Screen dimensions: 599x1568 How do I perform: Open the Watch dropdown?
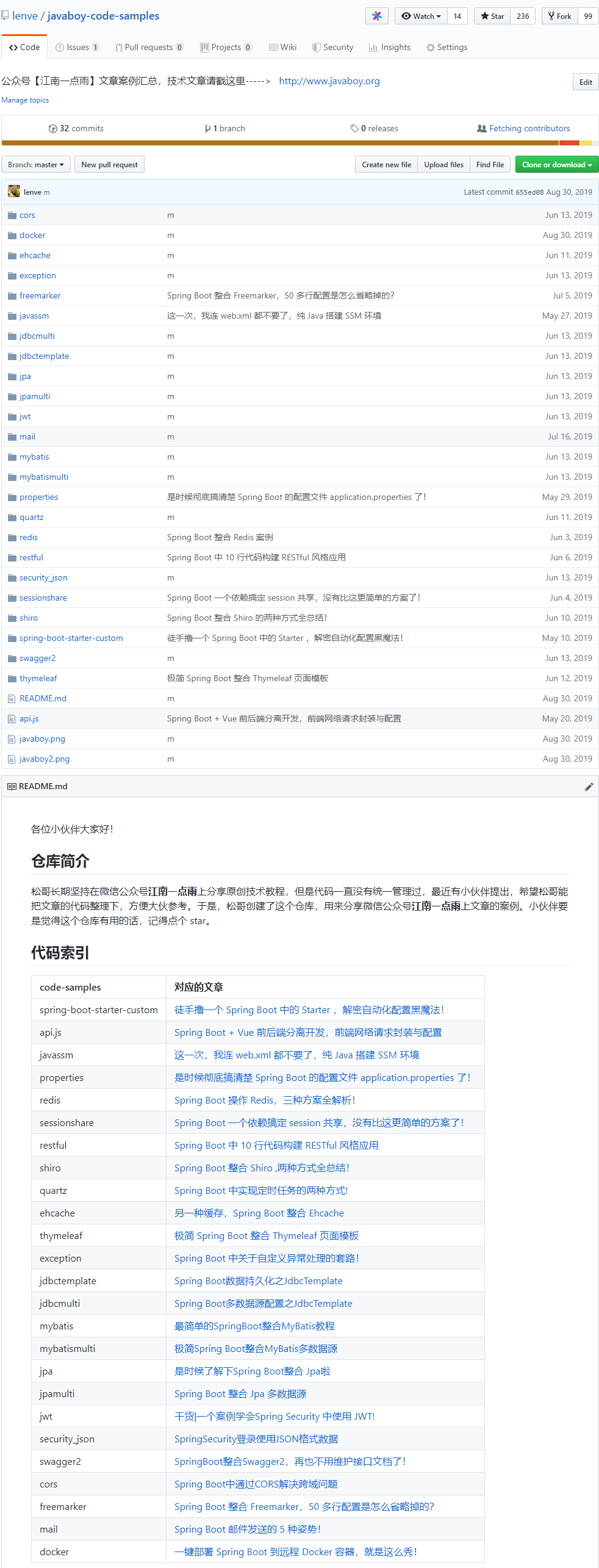[x=421, y=16]
